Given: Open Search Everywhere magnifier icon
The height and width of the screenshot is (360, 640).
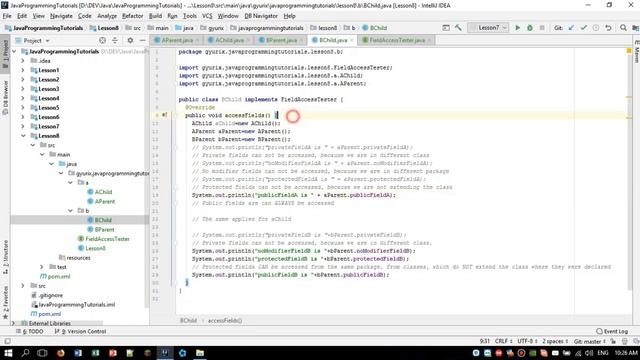Looking at the screenshot, I should coord(623,28).
